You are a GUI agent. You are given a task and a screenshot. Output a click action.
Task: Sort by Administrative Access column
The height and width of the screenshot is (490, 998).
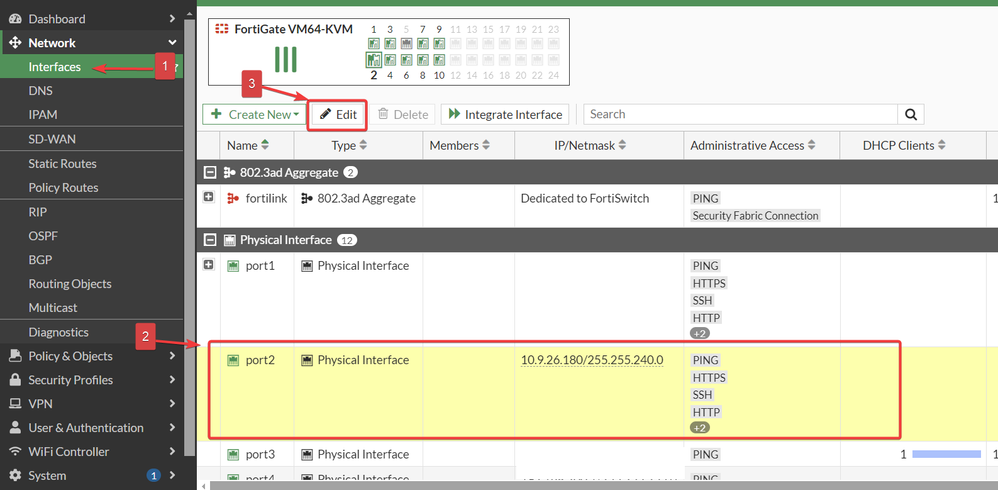click(x=753, y=146)
